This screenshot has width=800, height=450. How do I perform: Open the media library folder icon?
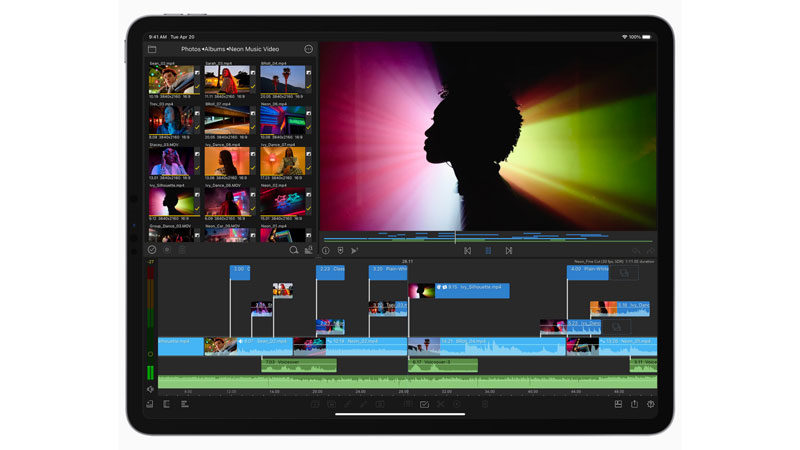152,49
